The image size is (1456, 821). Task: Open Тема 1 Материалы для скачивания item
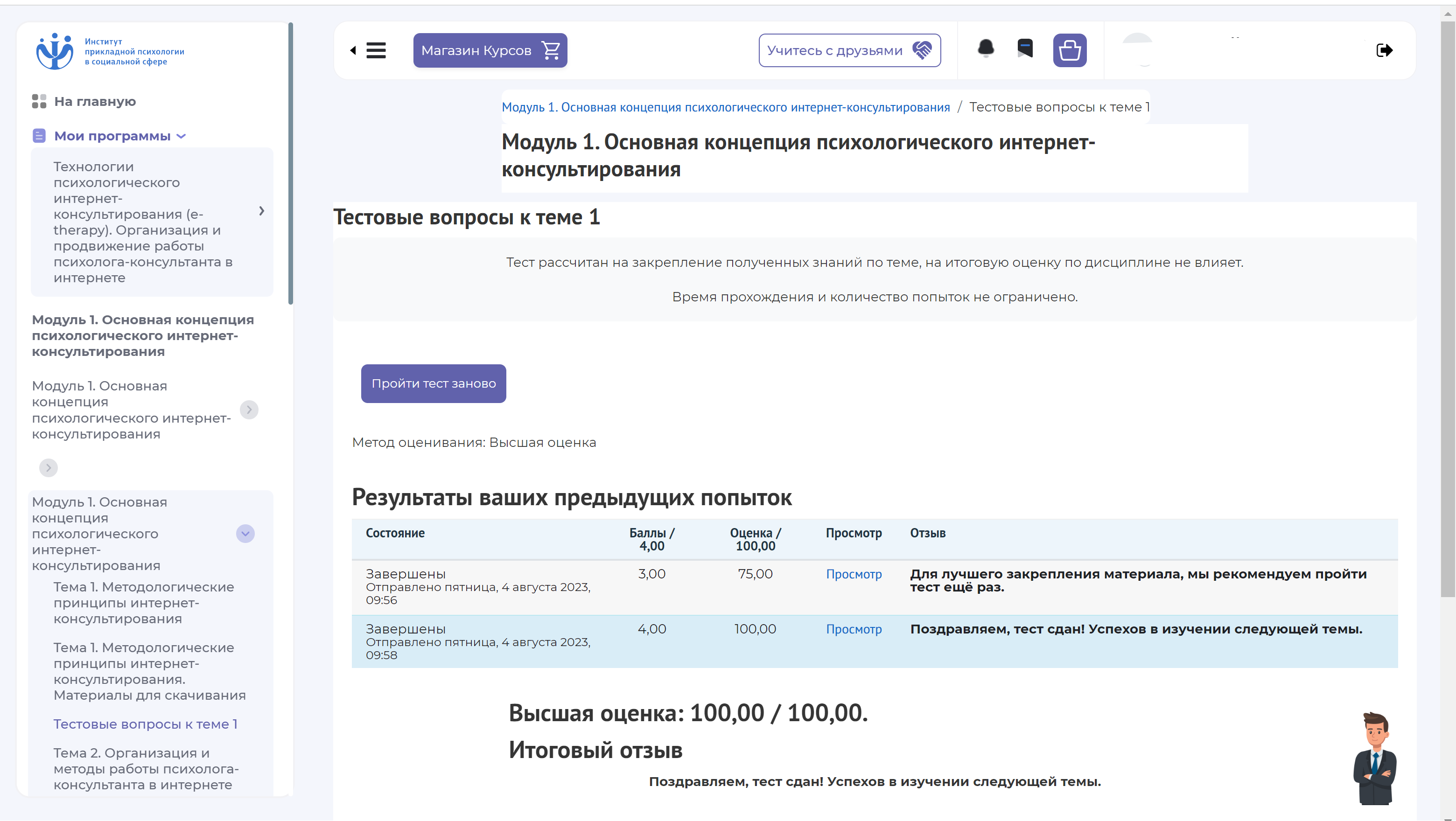point(150,671)
